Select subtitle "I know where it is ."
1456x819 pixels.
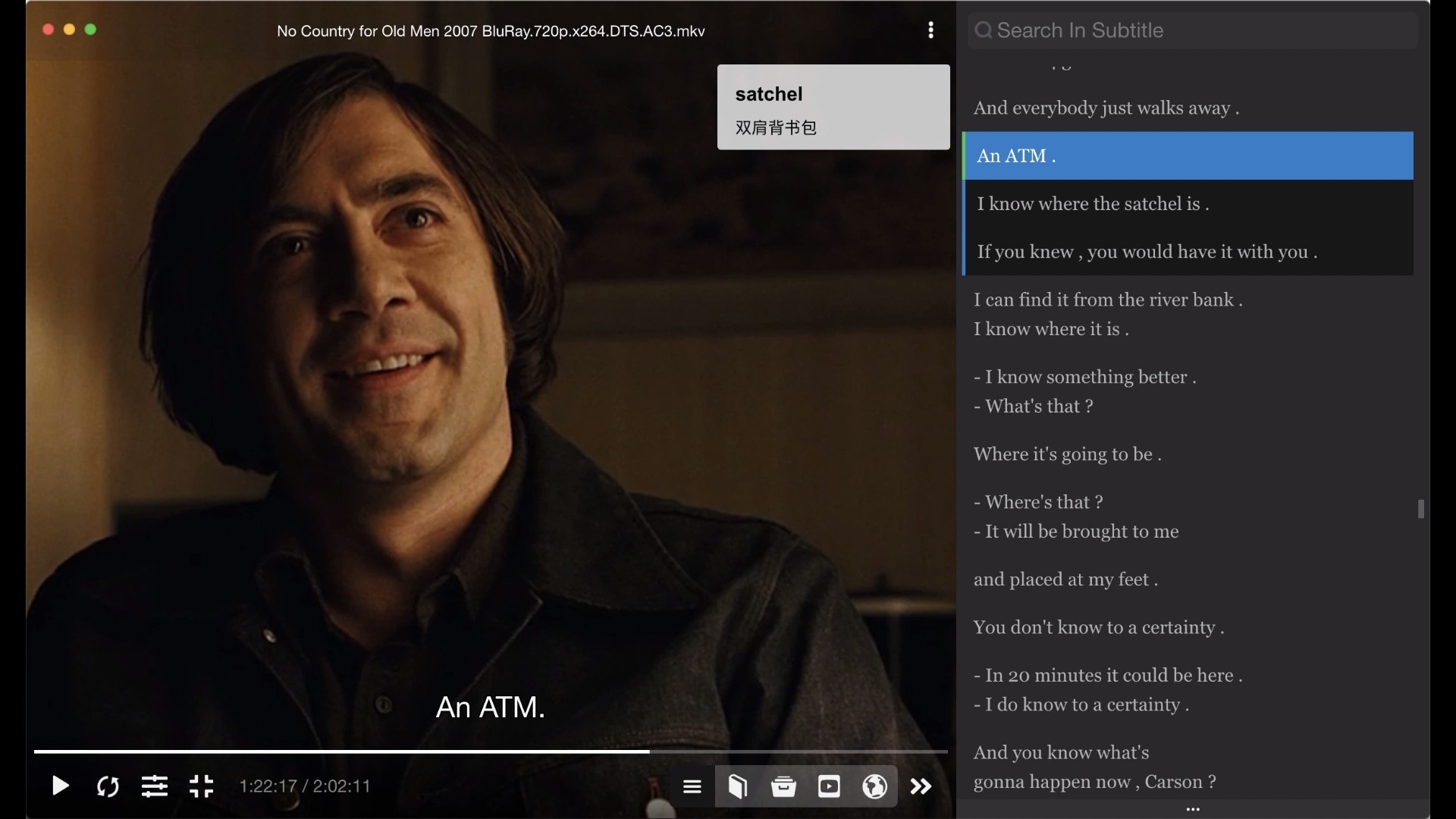[x=1051, y=329]
